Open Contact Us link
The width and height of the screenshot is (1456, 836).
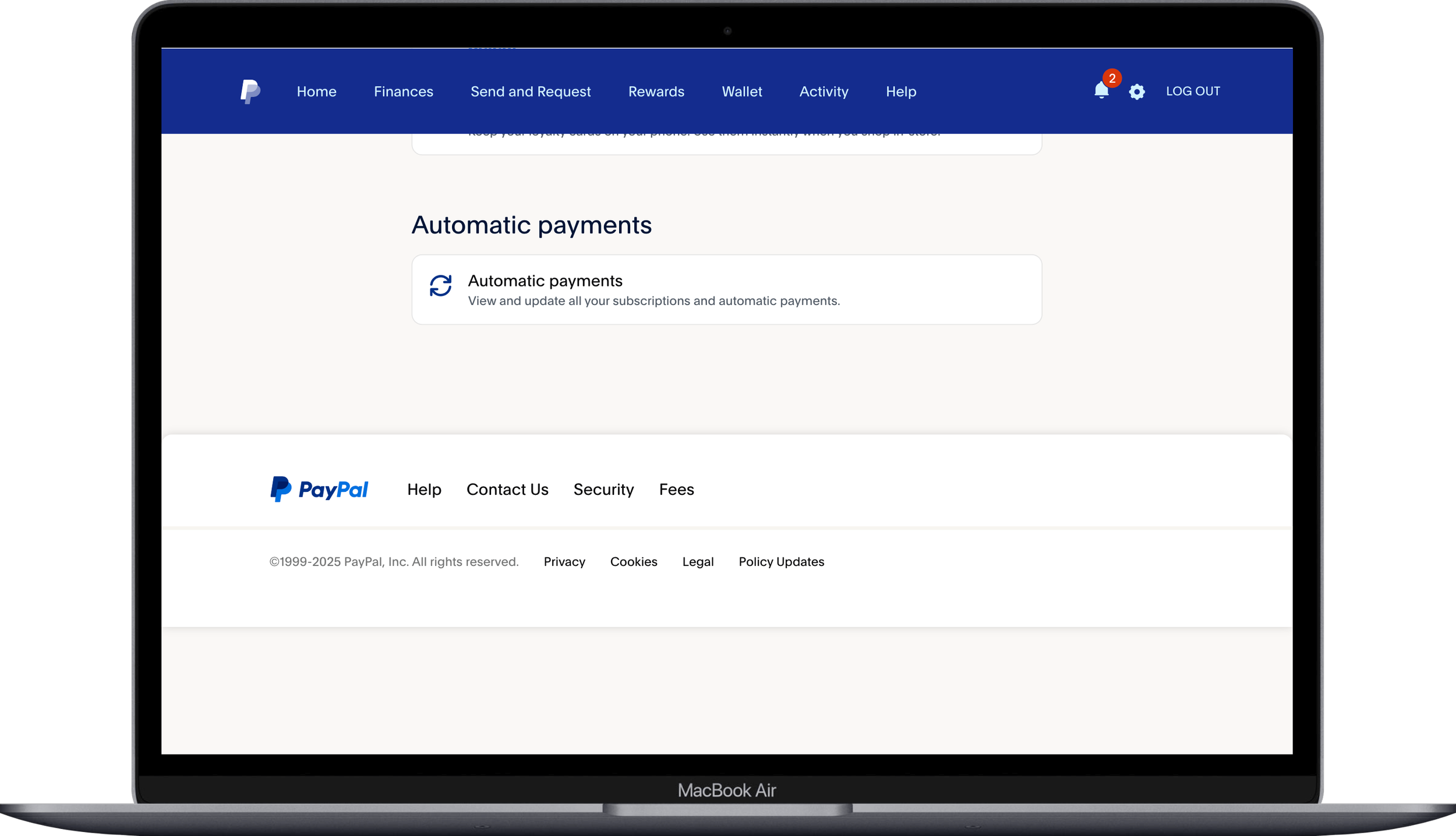point(507,490)
